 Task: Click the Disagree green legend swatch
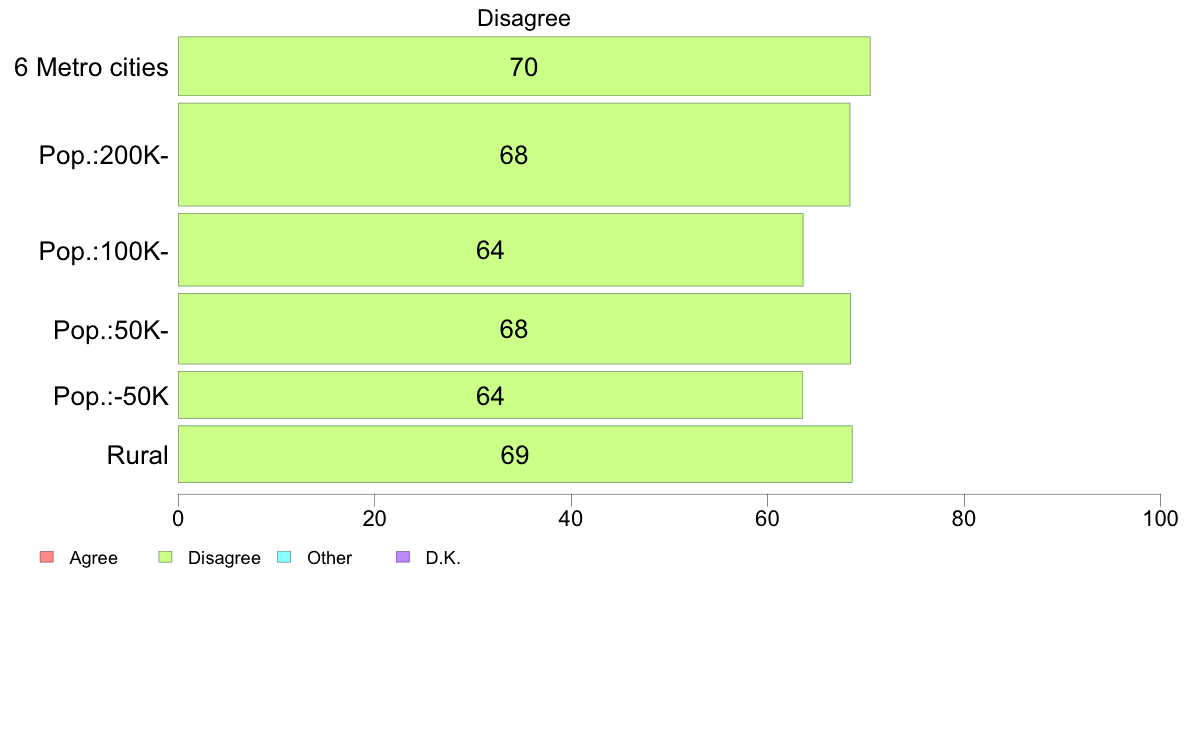point(165,557)
